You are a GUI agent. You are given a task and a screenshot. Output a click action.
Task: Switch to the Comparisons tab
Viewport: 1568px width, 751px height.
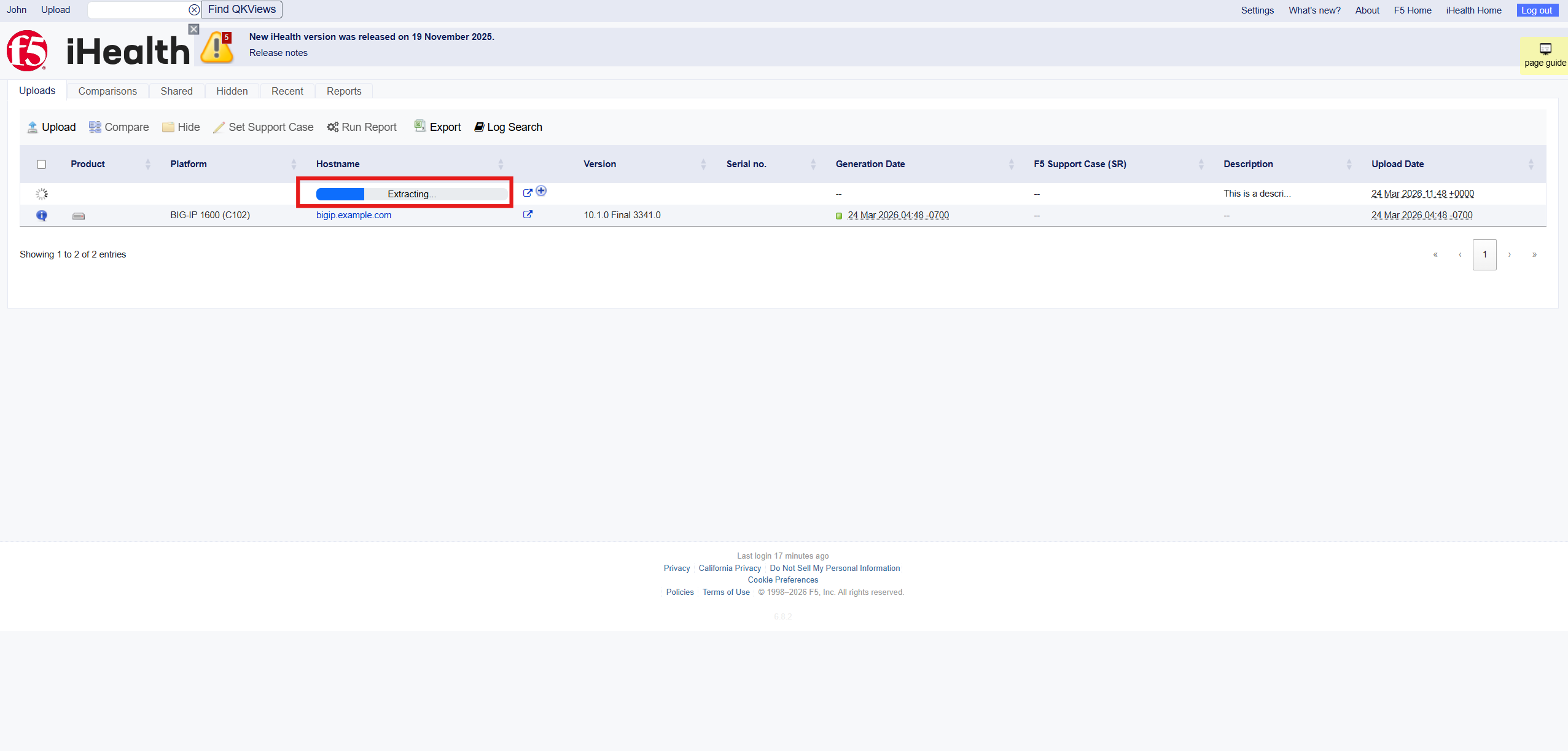[107, 91]
